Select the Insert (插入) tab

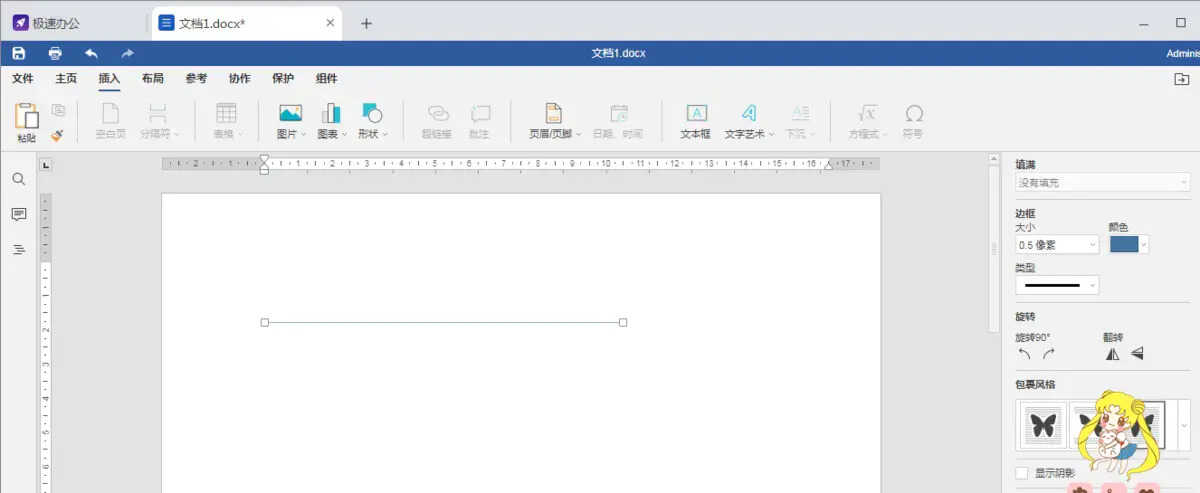[109, 79]
